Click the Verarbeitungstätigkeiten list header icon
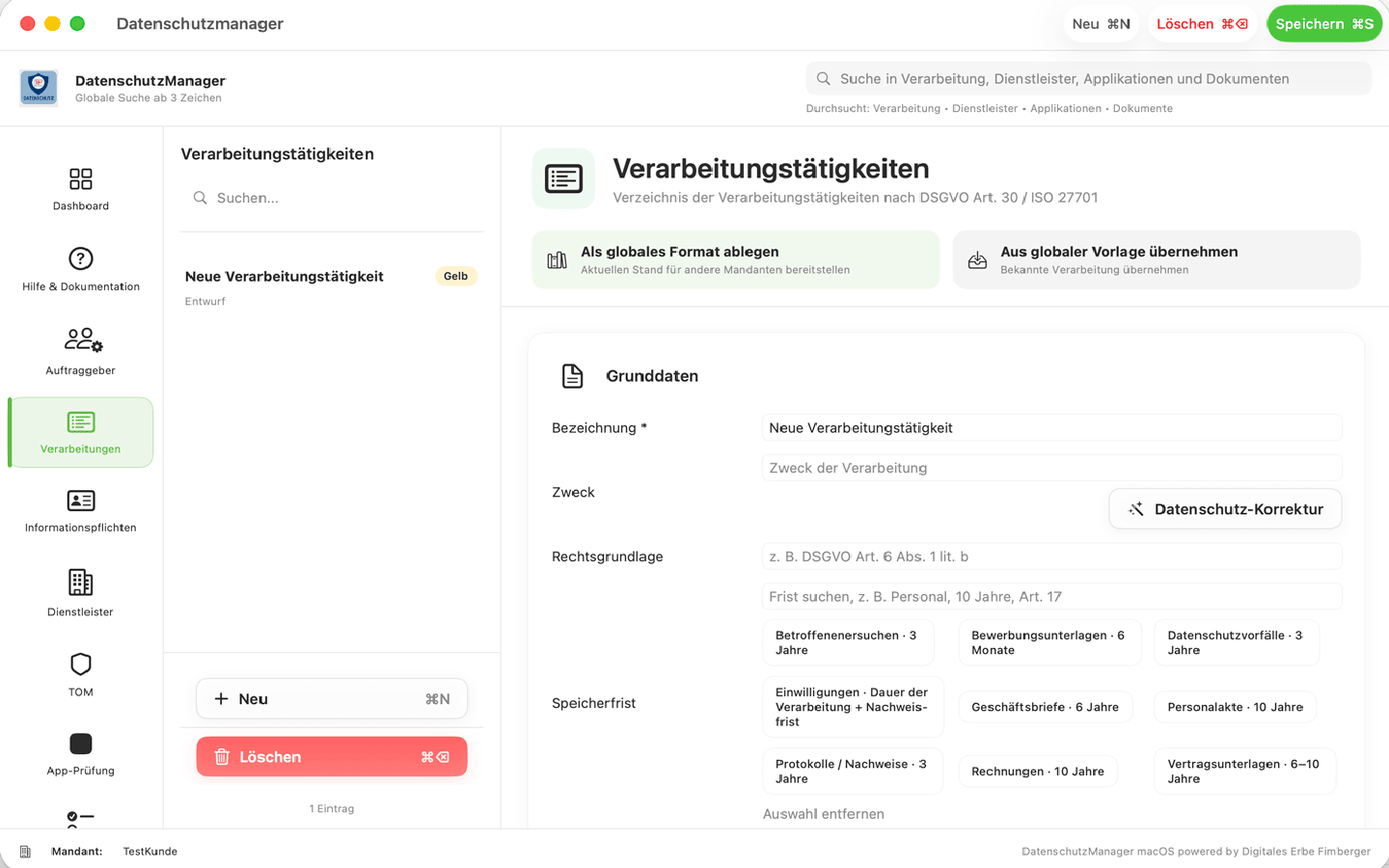Image resolution: width=1389 pixels, height=868 pixels. [563, 178]
